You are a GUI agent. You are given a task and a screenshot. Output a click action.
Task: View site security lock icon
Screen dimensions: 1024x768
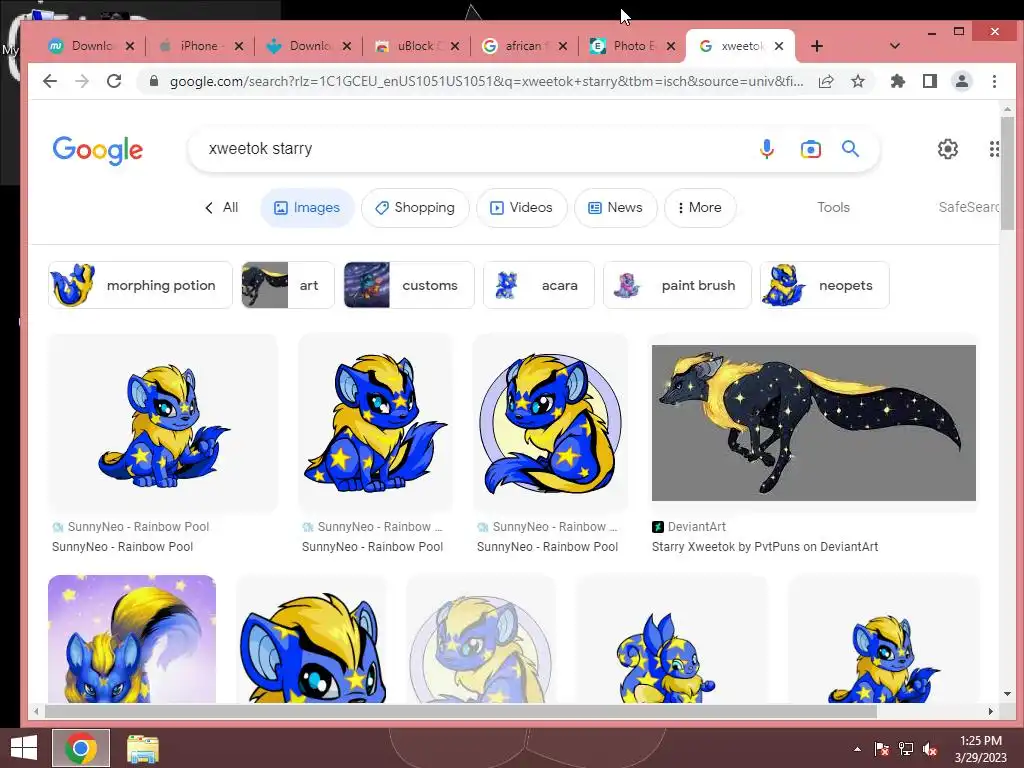[x=154, y=81]
